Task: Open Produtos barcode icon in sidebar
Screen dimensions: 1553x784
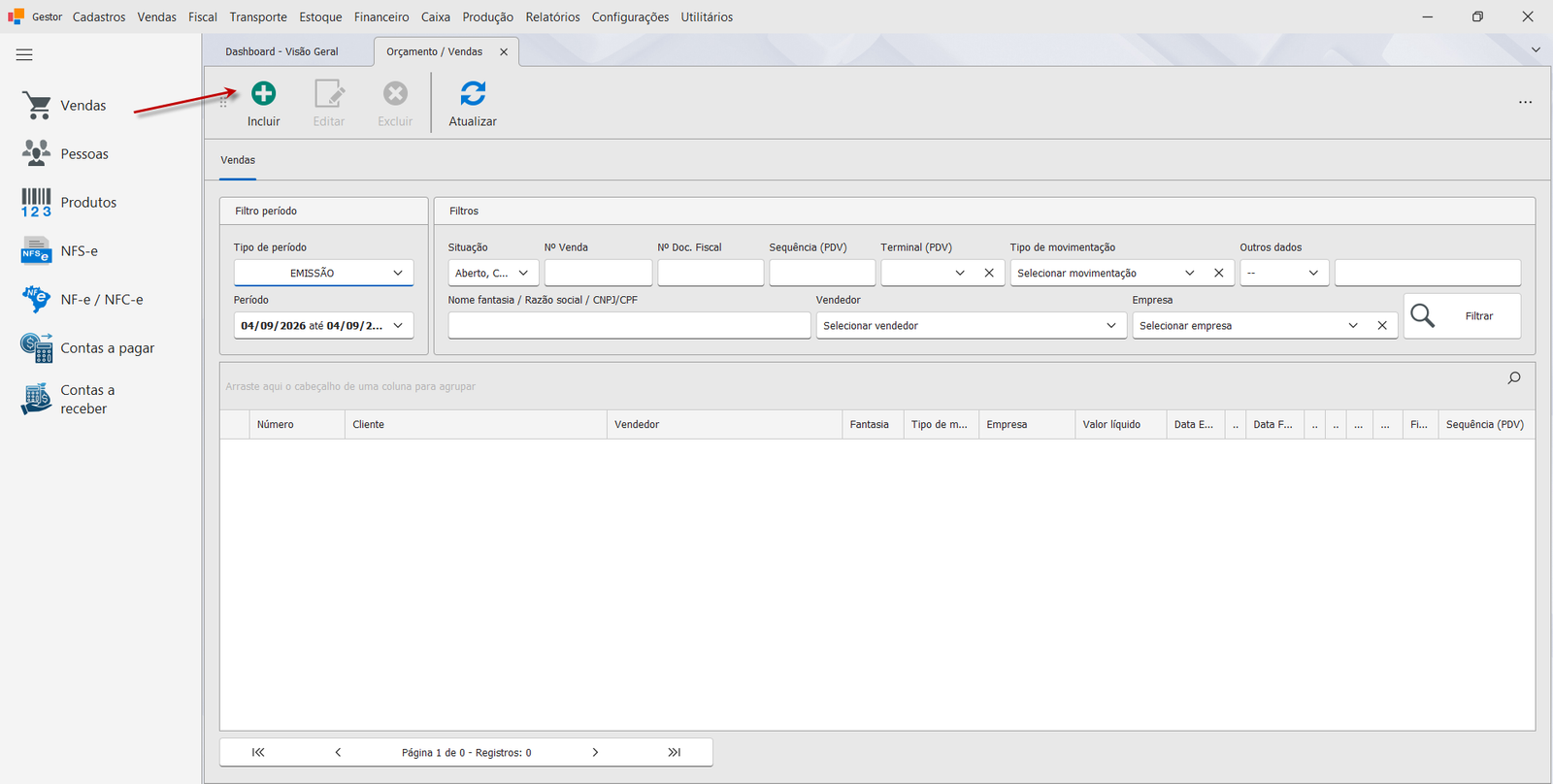Action: tap(36, 202)
